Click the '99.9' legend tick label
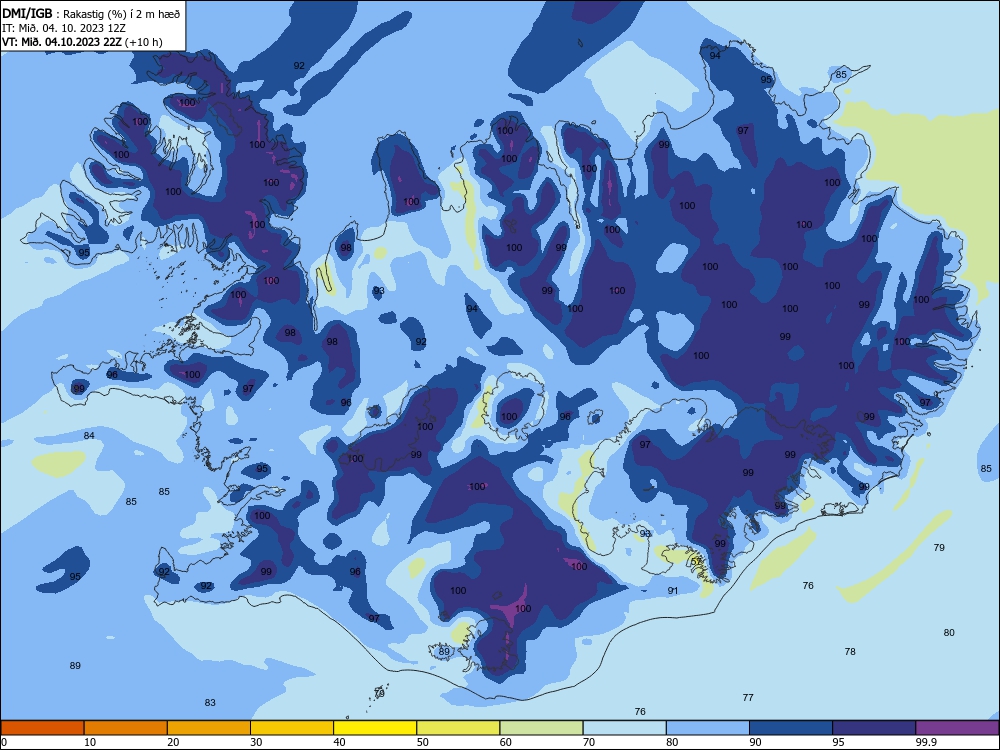Viewport: 1000px width, 750px height. [926, 742]
